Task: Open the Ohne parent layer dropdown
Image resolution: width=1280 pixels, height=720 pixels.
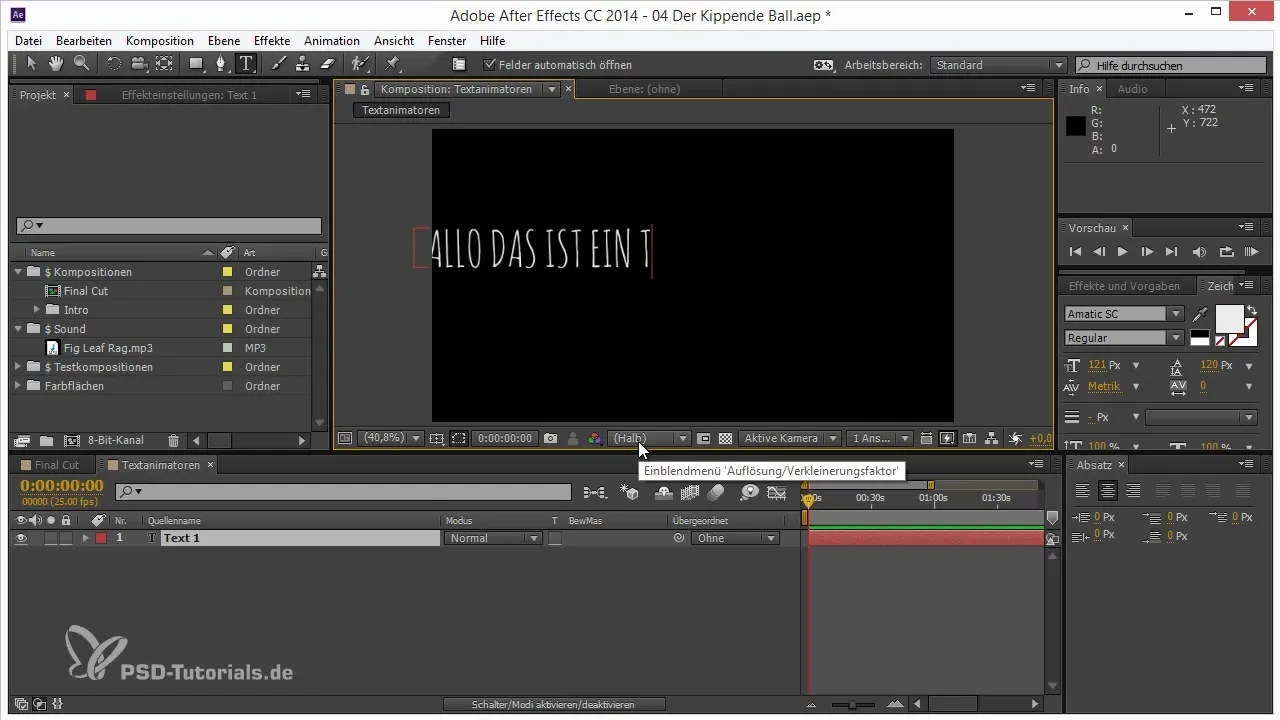Action: coord(735,538)
